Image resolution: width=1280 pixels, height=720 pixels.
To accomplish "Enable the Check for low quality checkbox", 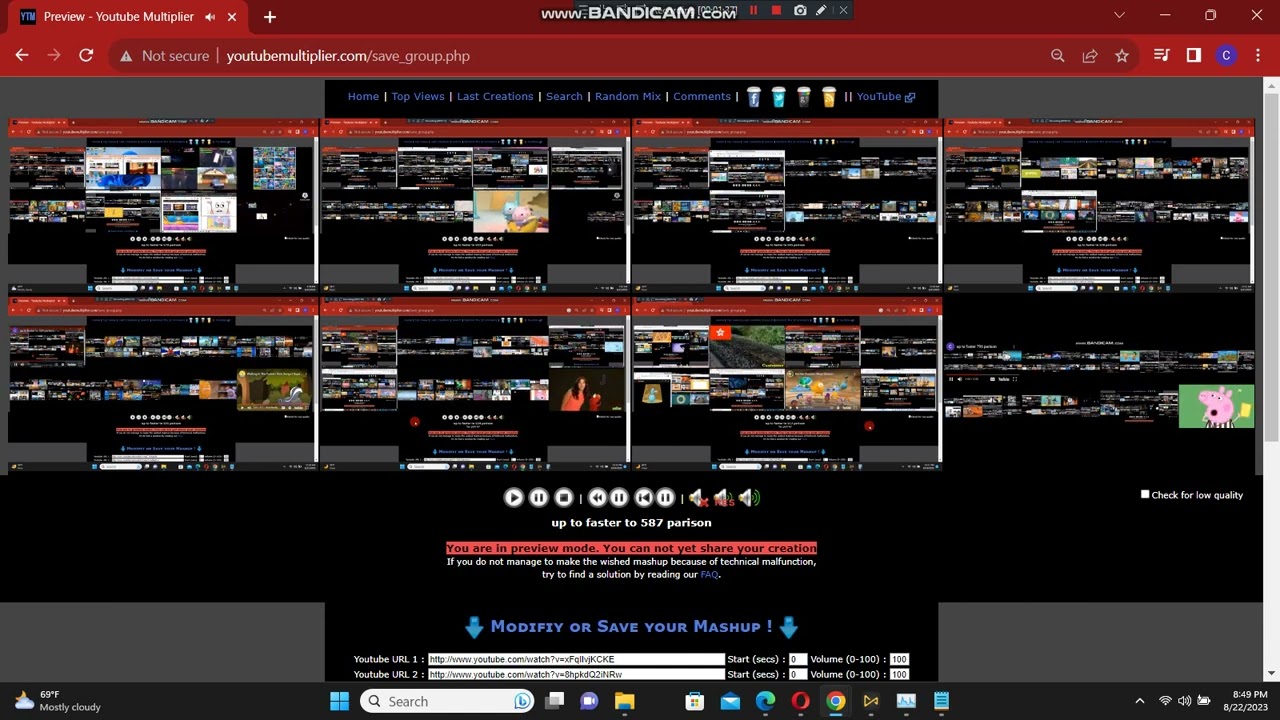I will (1145, 494).
